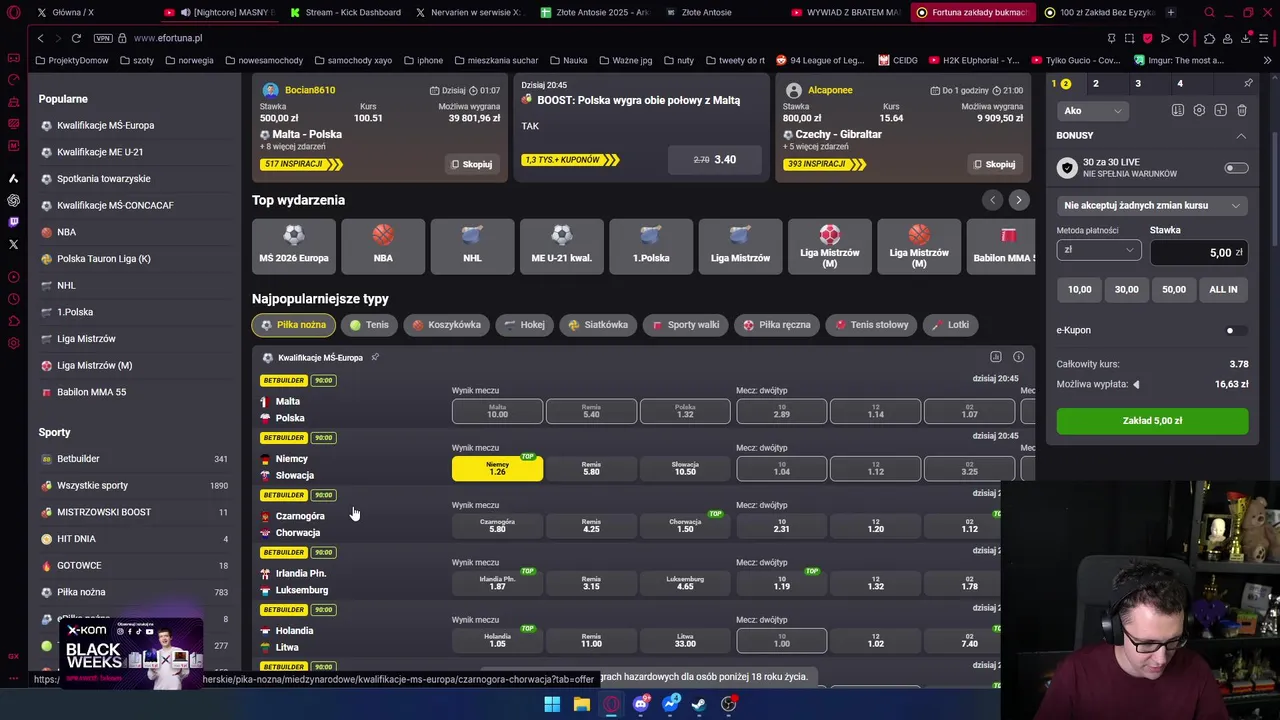Switch to betslip tab 3

click(1138, 84)
